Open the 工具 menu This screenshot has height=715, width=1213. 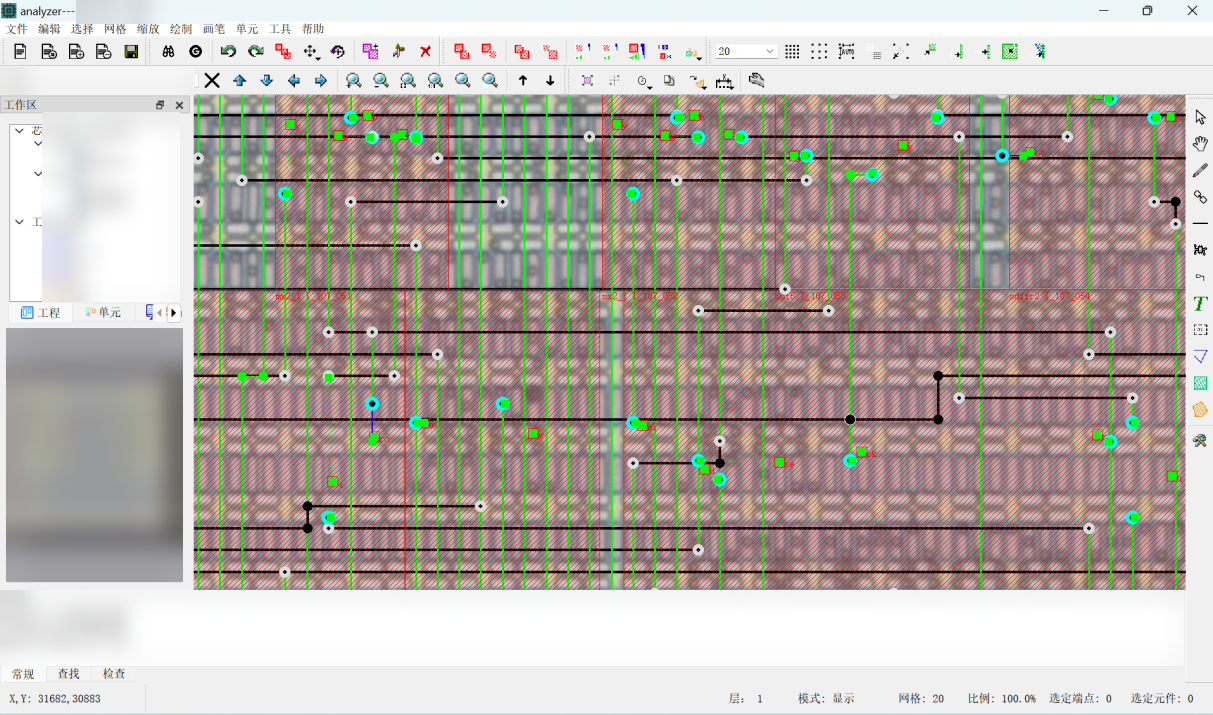(280, 29)
